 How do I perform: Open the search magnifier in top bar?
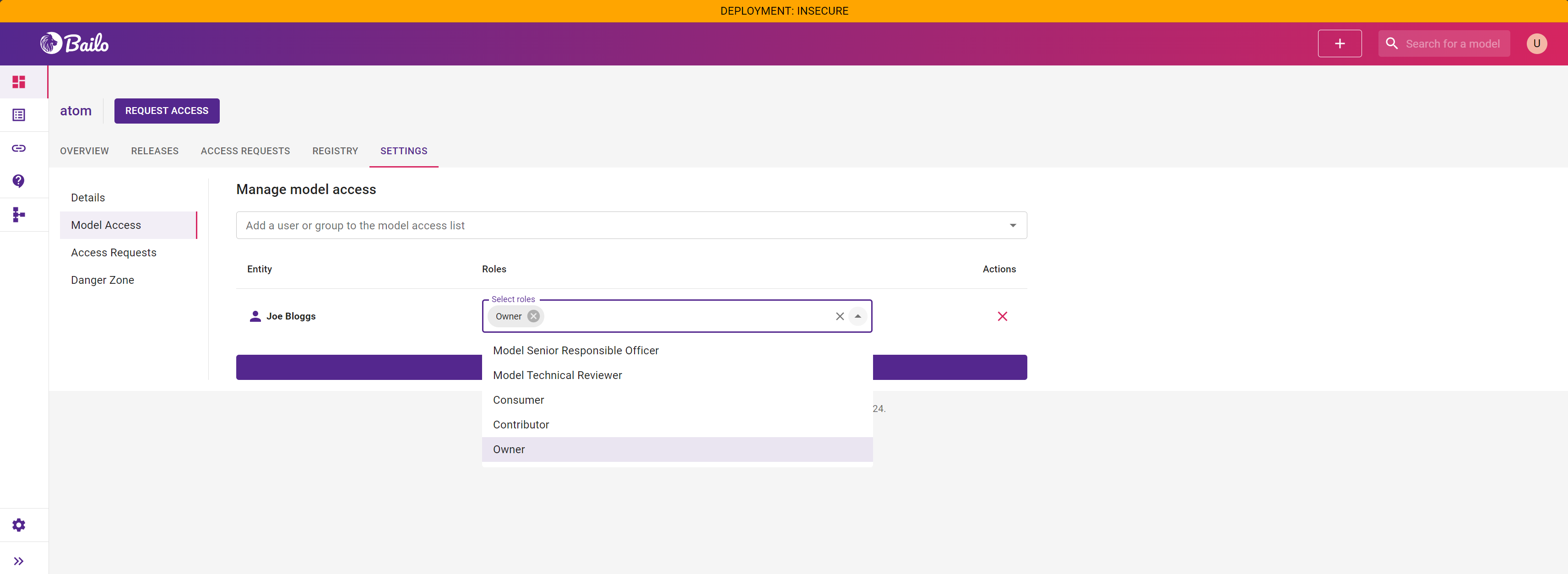[x=1391, y=43]
